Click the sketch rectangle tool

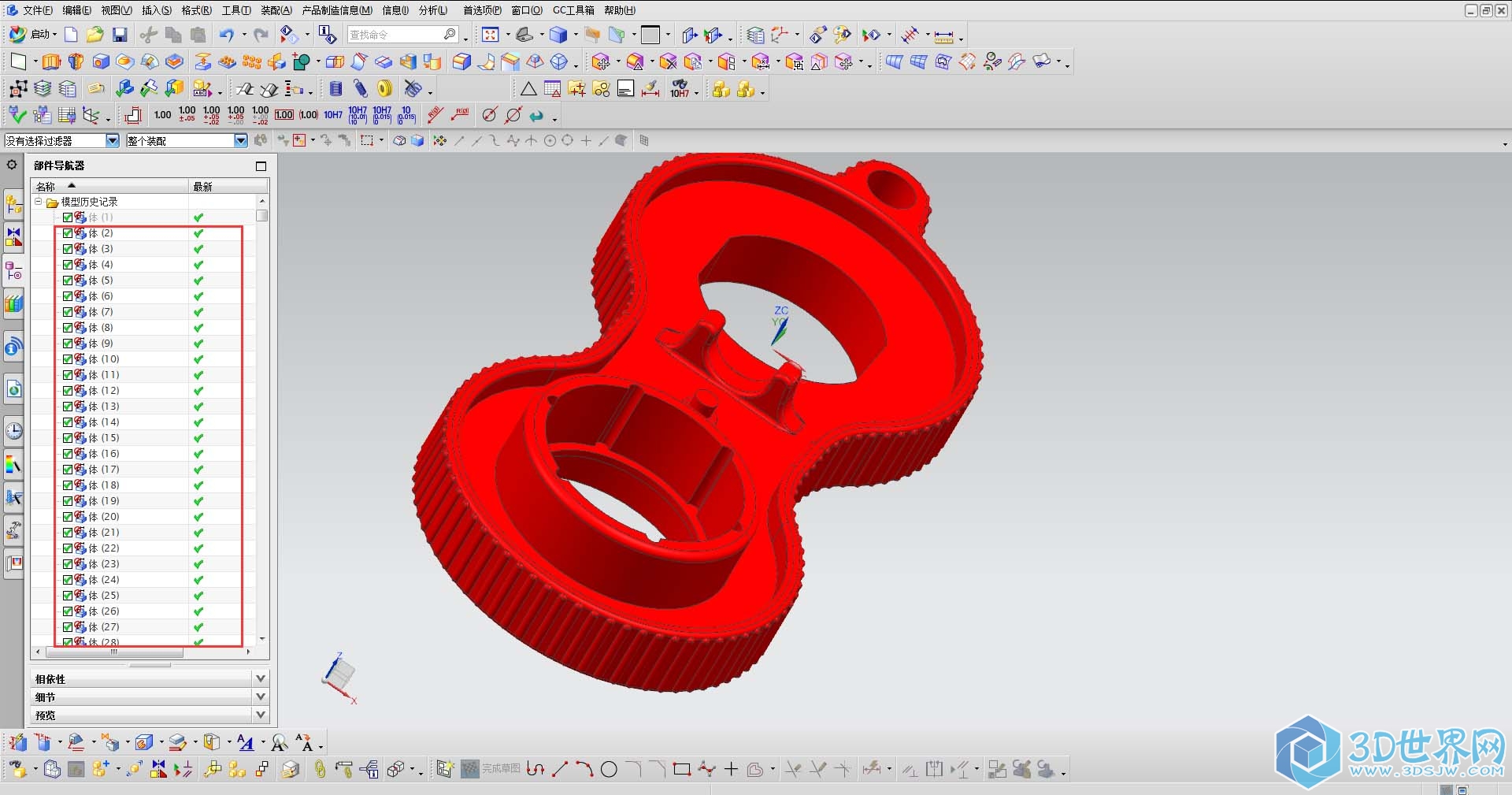(682, 769)
